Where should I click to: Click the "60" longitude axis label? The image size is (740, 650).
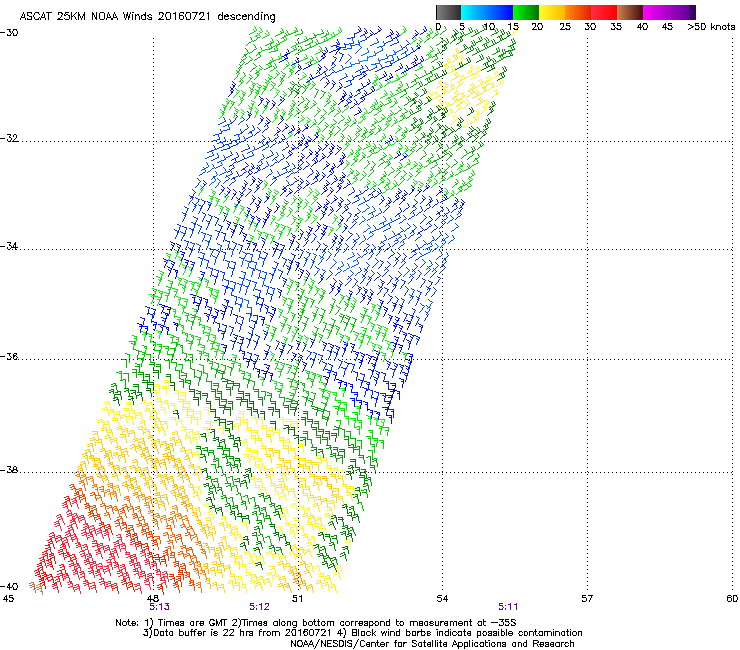coord(732,599)
